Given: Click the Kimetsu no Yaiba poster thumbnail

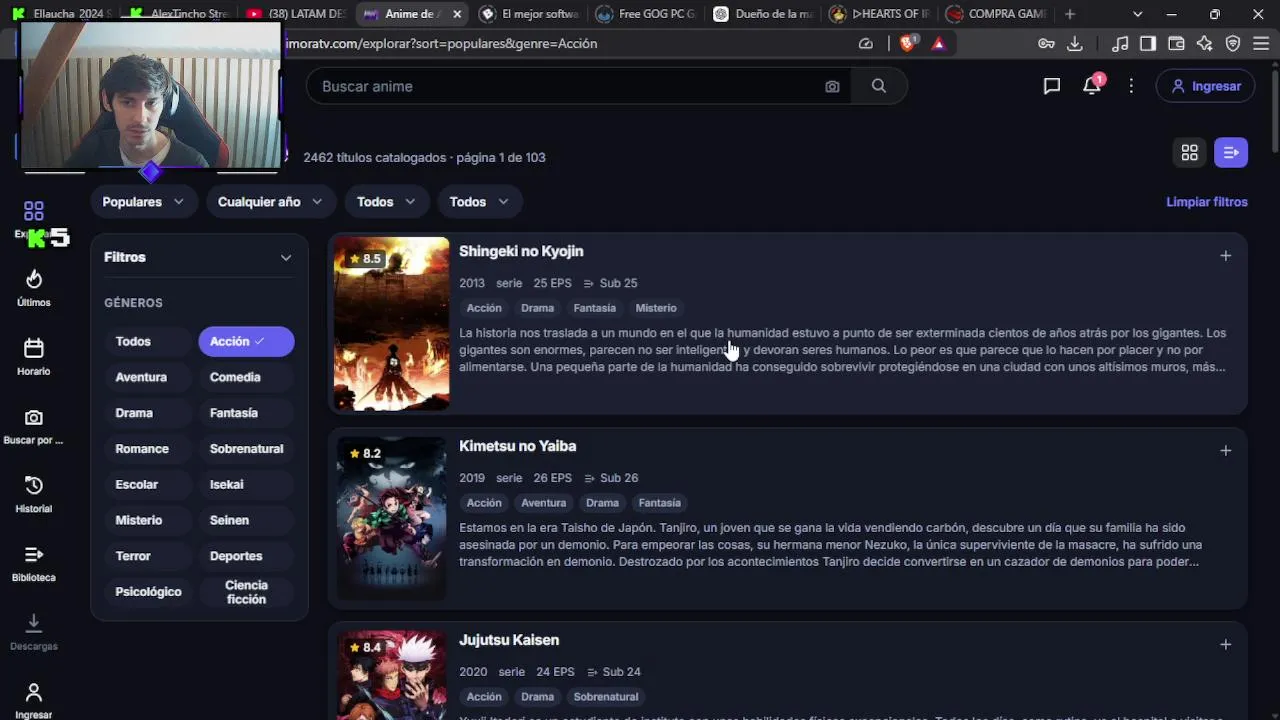Looking at the screenshot, I should click(x=392, y=518).
